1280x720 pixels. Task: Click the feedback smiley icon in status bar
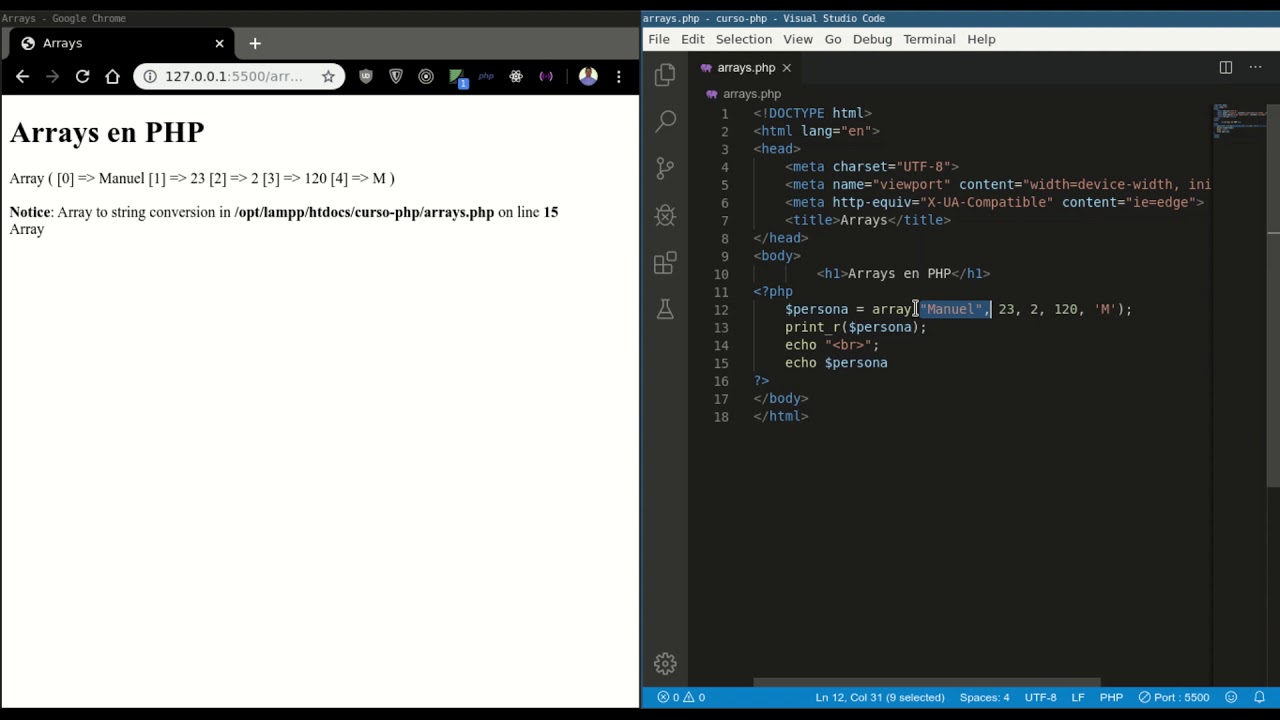coord(1232,697)
